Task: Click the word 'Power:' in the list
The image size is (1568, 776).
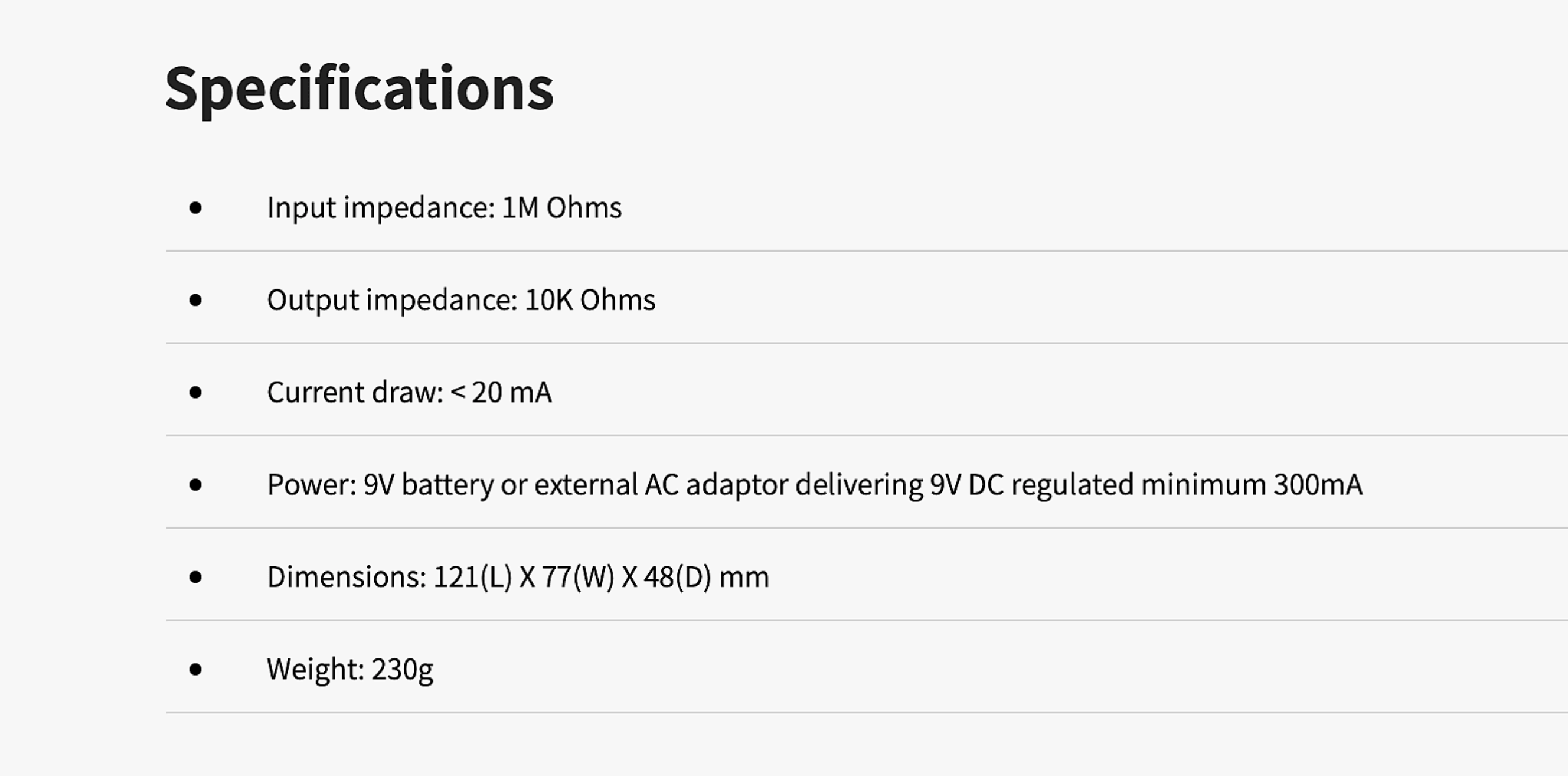Action: coord(312,485)
